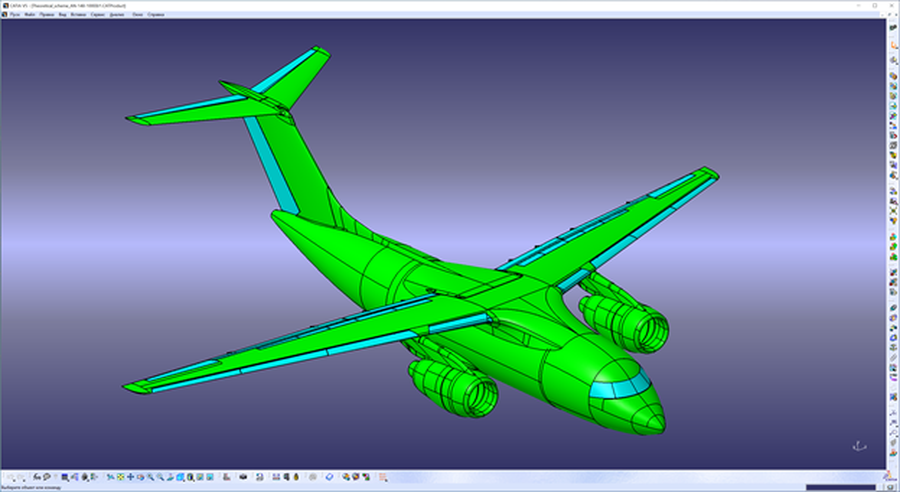The height and width of the screenshot is (492, 900).
Task: Select the Pan view tool
Action: [x=131, y=476]
